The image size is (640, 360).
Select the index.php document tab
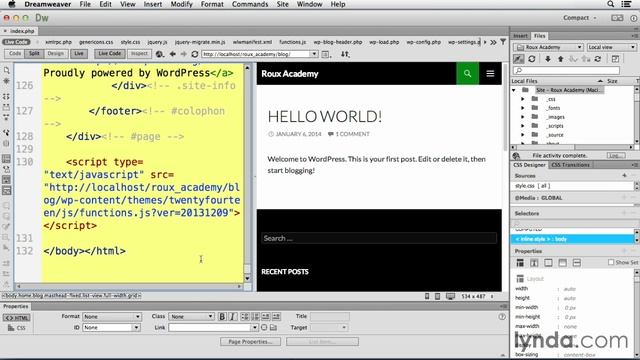tap(22, 31)
